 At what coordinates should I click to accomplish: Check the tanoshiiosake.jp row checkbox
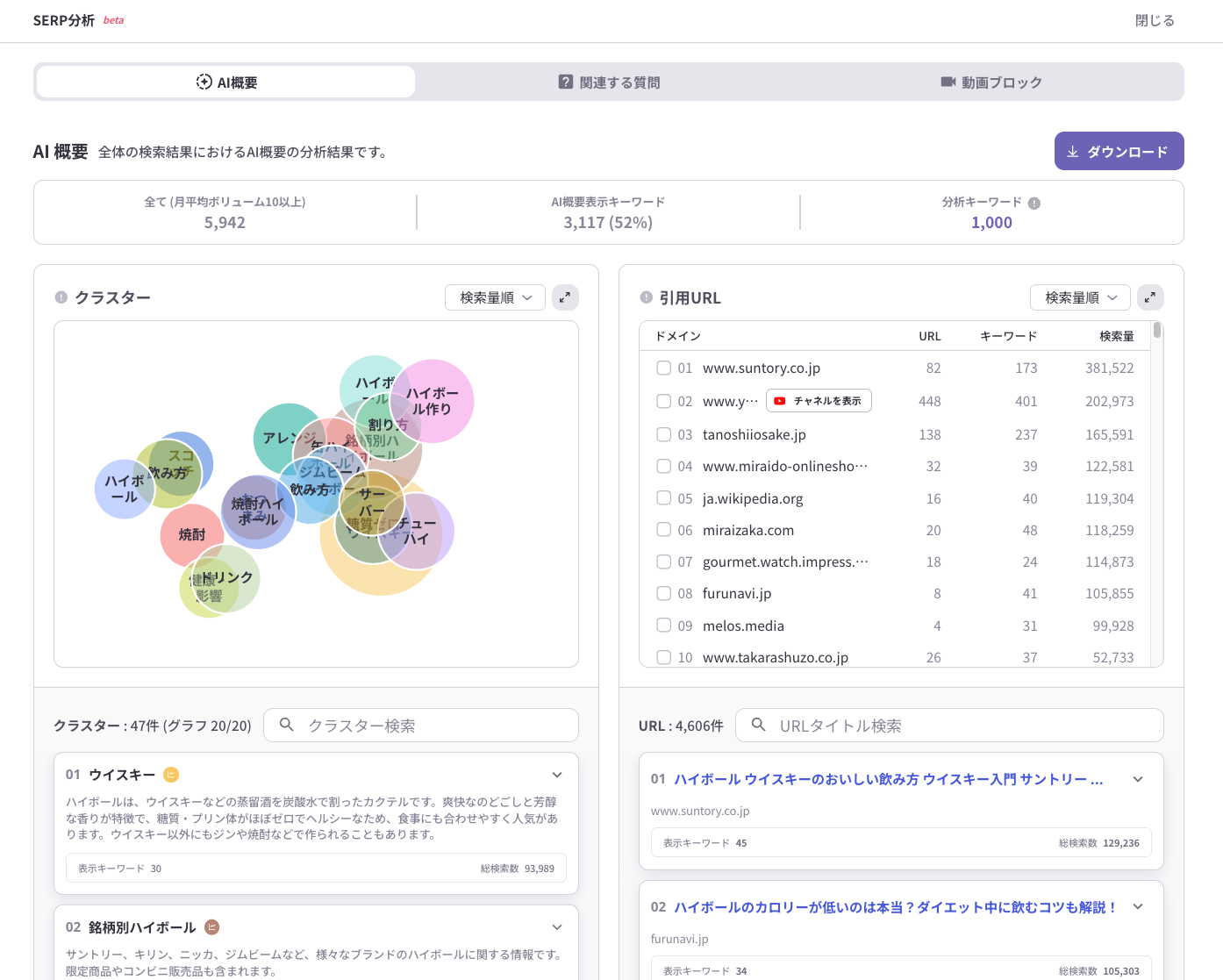click(x=664, y=434)
